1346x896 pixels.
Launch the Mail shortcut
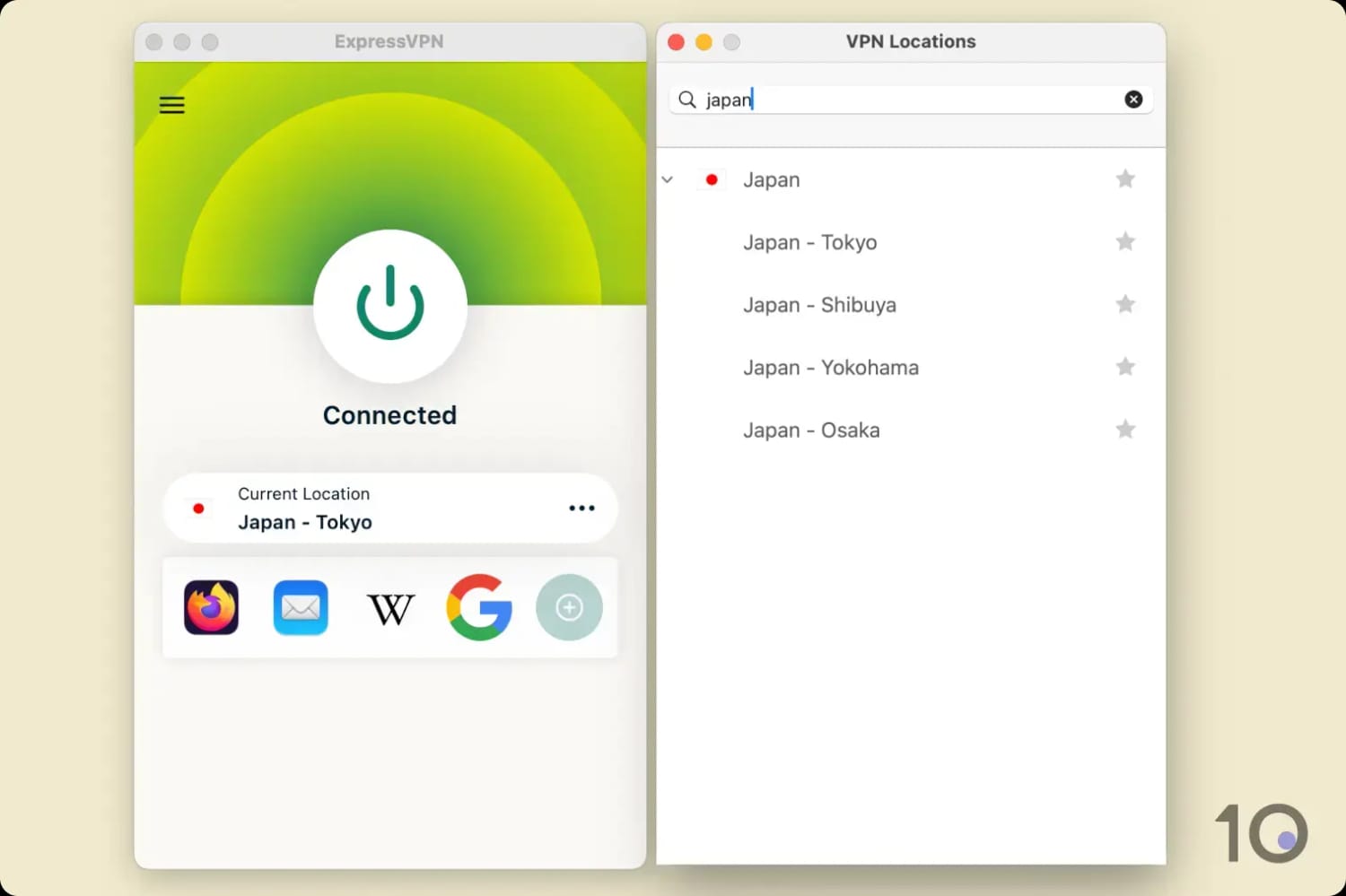301,607
